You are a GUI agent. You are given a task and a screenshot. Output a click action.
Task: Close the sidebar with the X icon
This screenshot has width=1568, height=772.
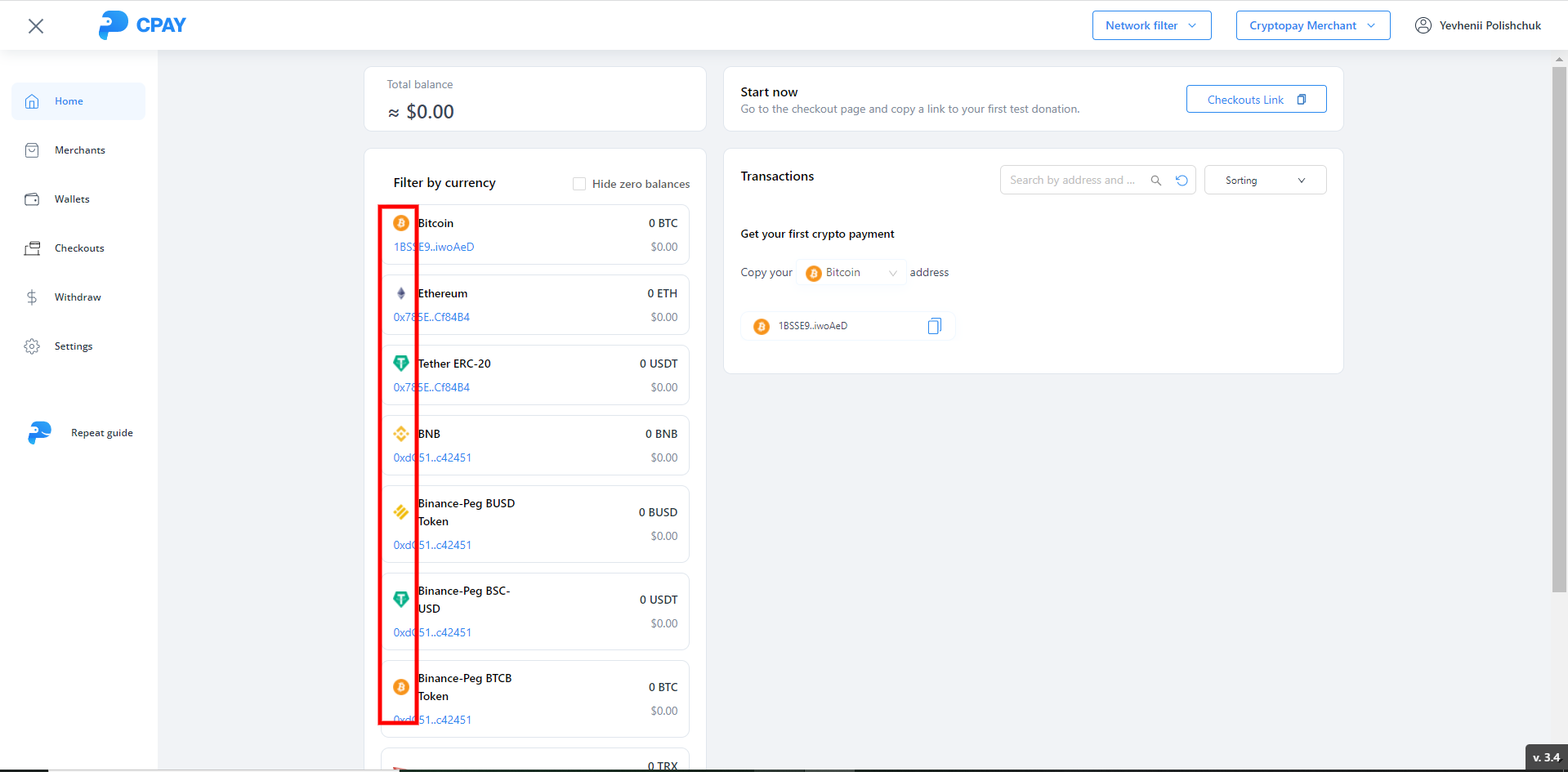click(36, 26)
